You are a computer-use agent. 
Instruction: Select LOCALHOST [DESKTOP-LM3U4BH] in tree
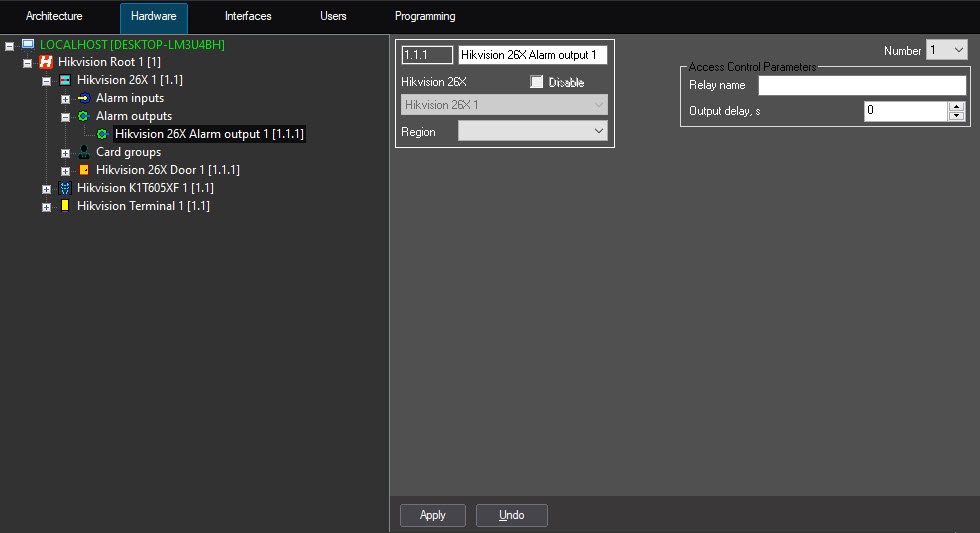coord(132,44)
